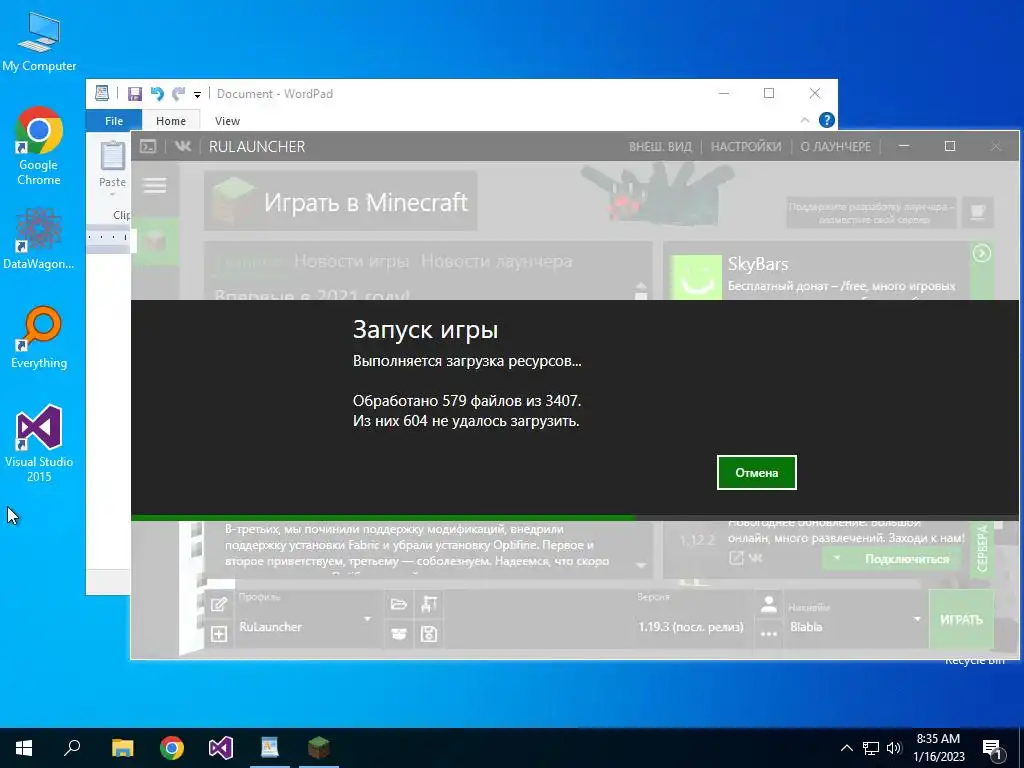Click Minecraft launcher taskbar icon
Image resolution: width=1024 pixels, height=768 pixels.
click(319, 748)
